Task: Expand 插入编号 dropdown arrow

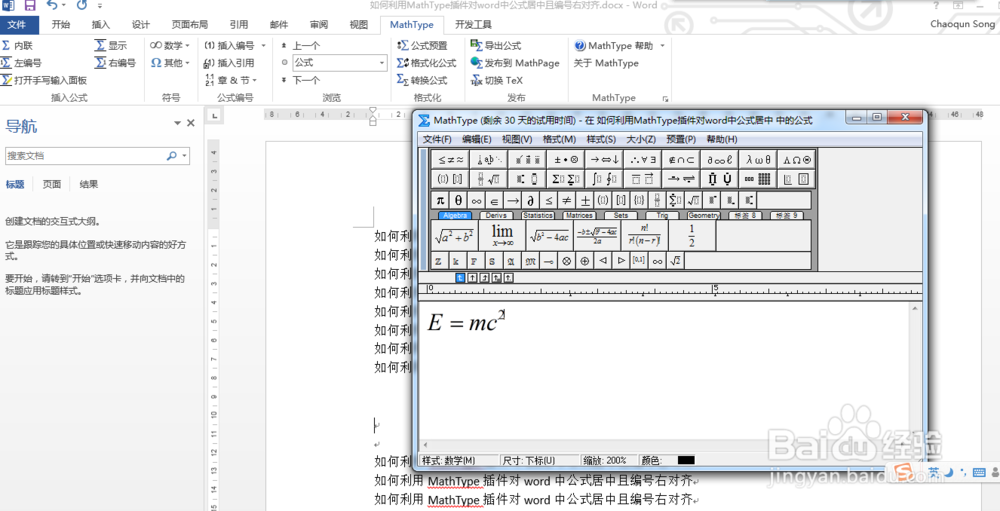Action: 263,46
